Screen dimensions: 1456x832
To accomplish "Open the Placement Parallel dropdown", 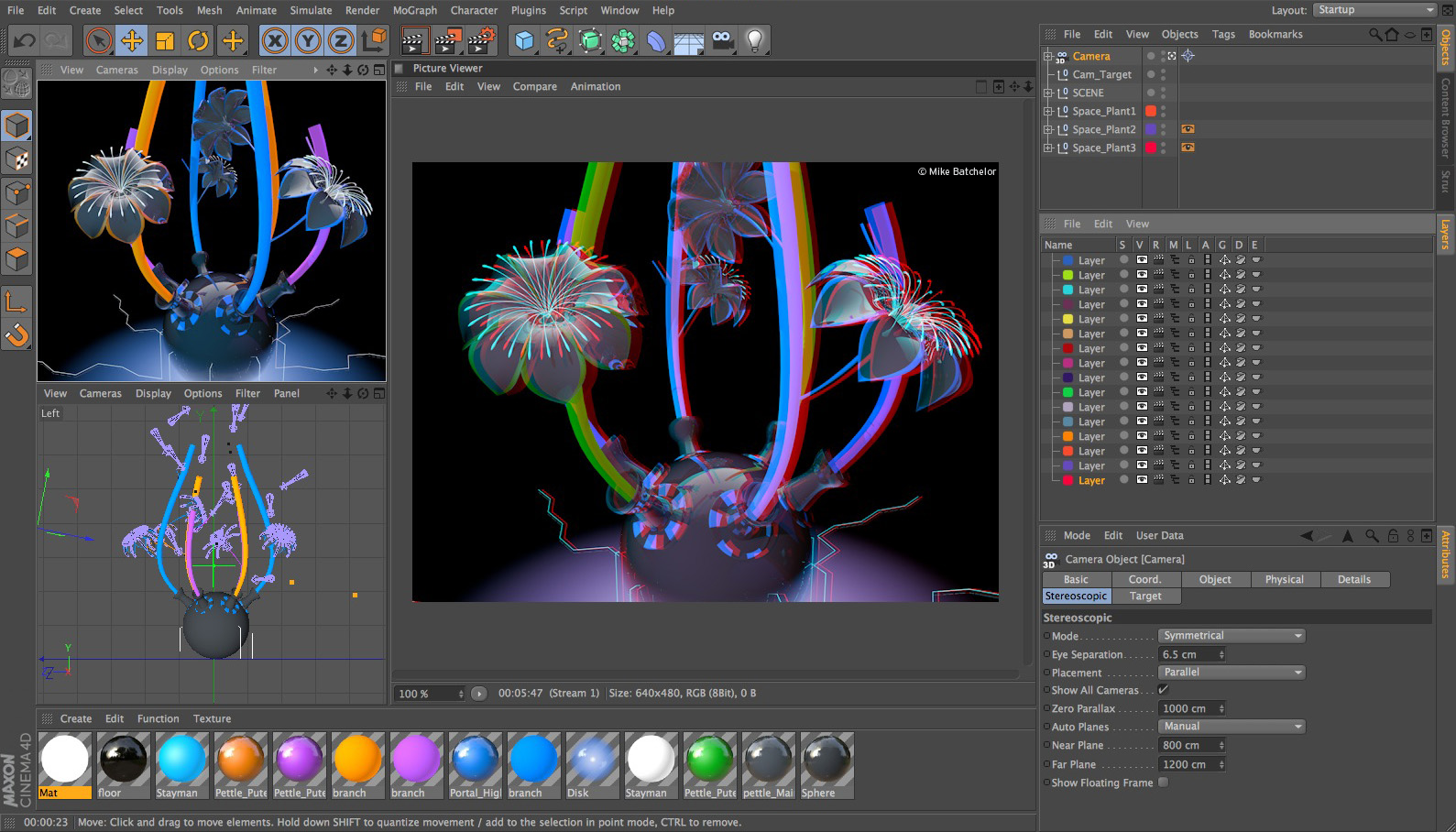I will (x=1231, y=673).
